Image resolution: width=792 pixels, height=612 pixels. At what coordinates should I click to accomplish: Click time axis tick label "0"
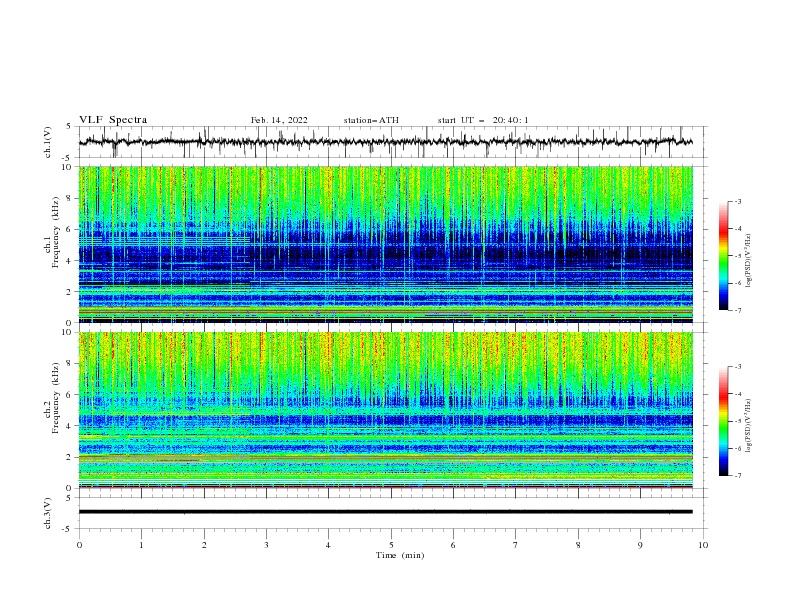coord(79,545)
